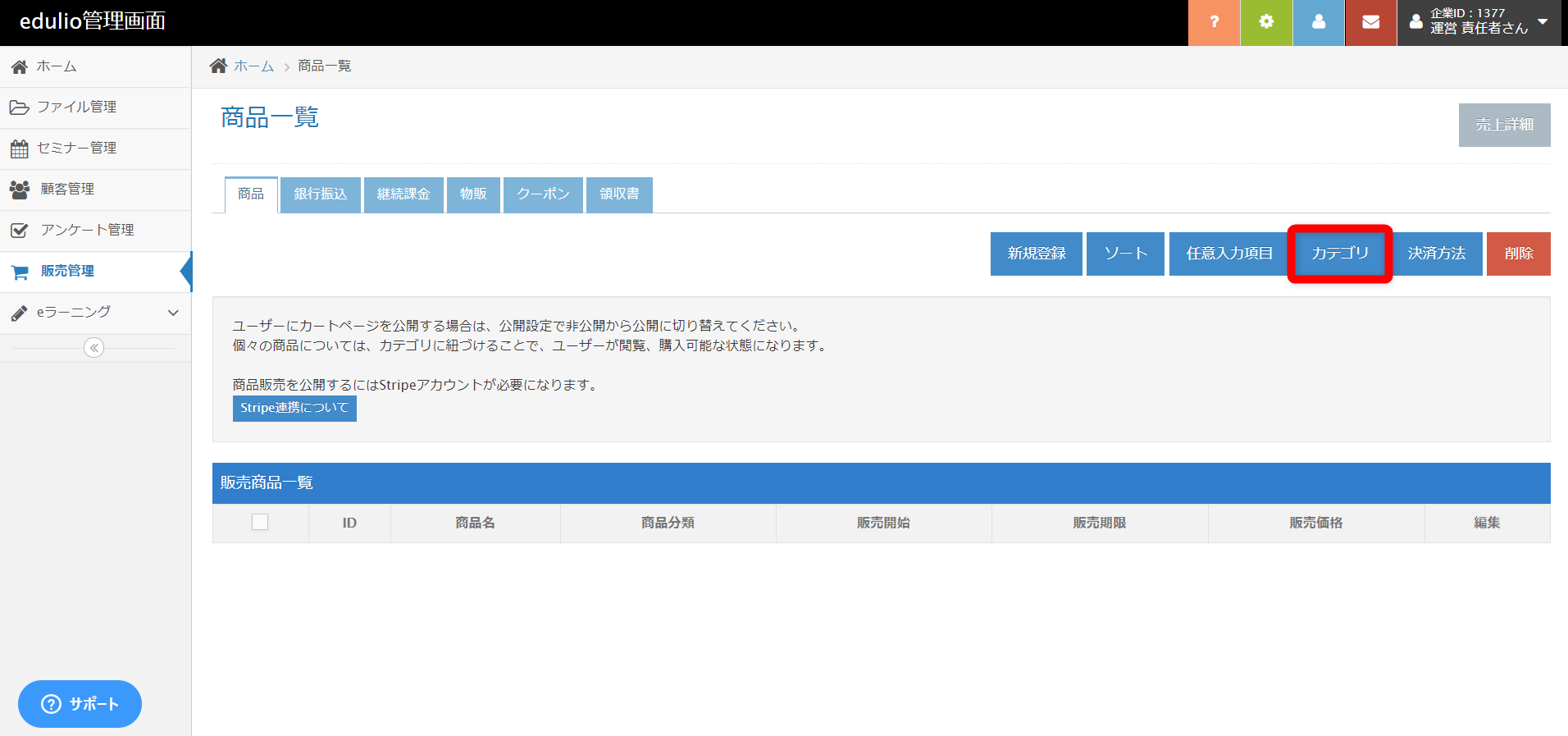Click the home icon in breadcrumb
Image resolution: width=1568 pixels, height=736 pixels.
tap(218, 66)
